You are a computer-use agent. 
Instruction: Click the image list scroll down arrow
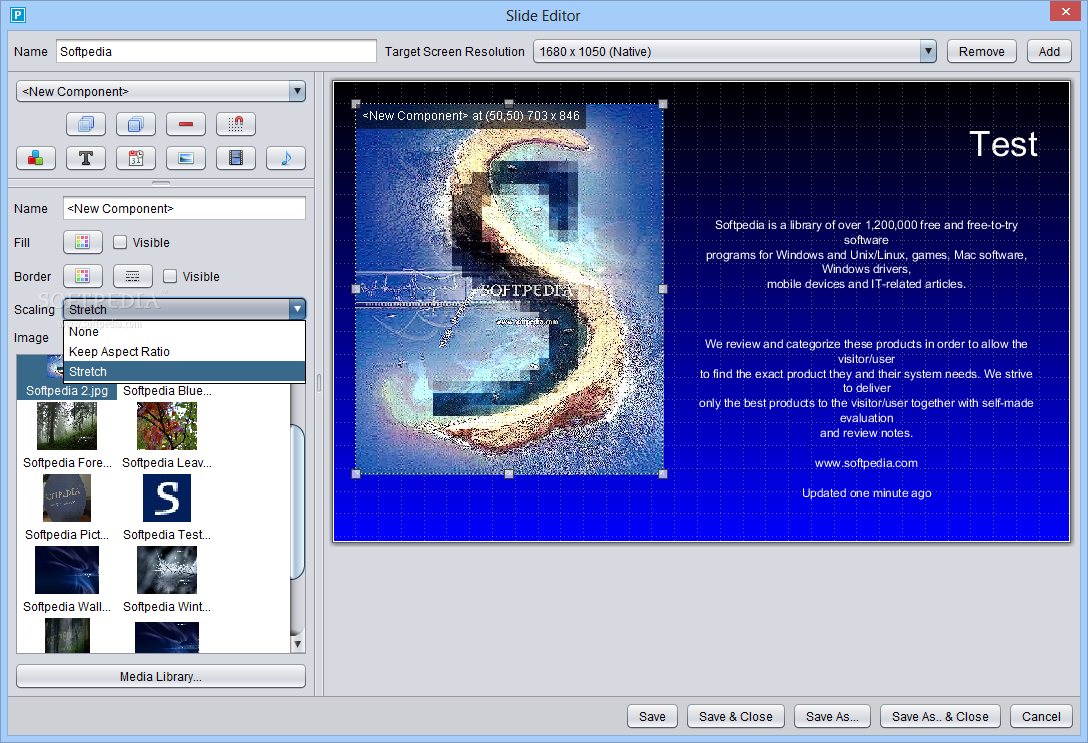click(297, 644)
